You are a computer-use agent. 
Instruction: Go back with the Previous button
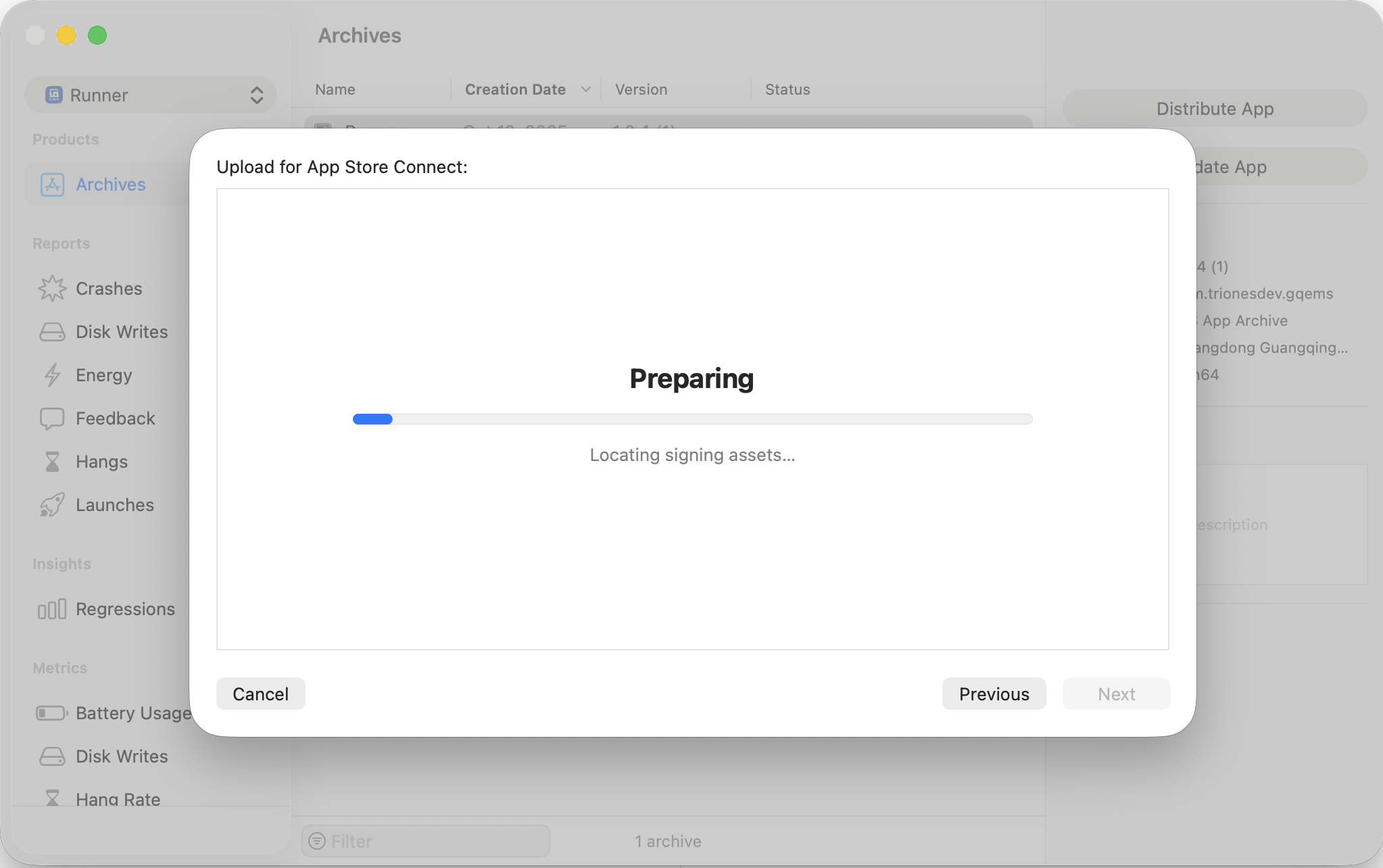pyautogui.click(x=994, y=694)
